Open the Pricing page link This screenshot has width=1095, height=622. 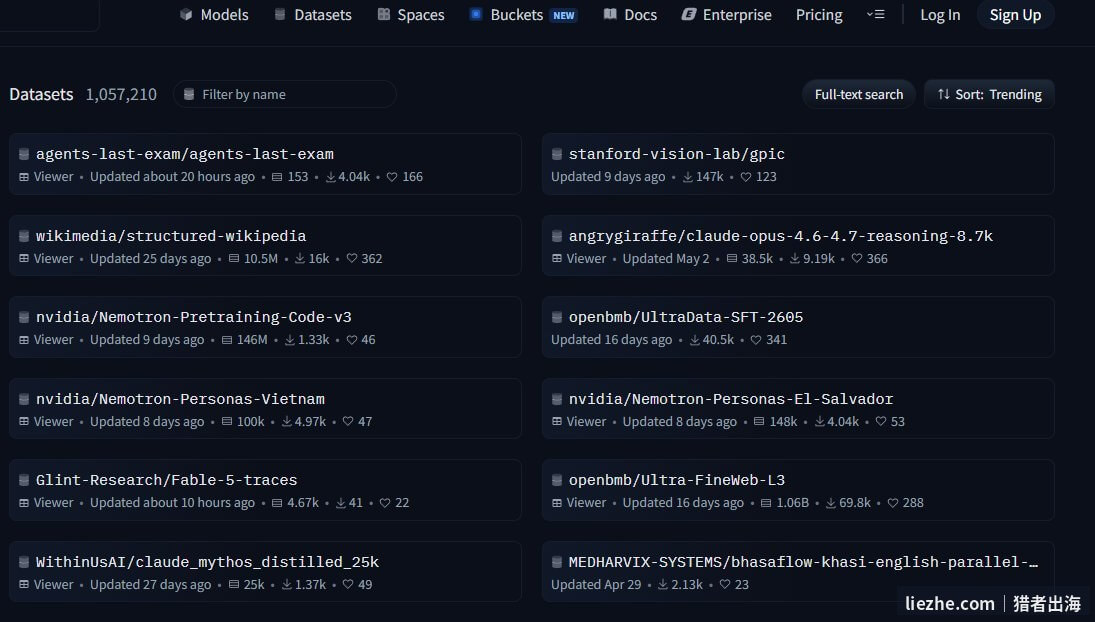point(818,15)
